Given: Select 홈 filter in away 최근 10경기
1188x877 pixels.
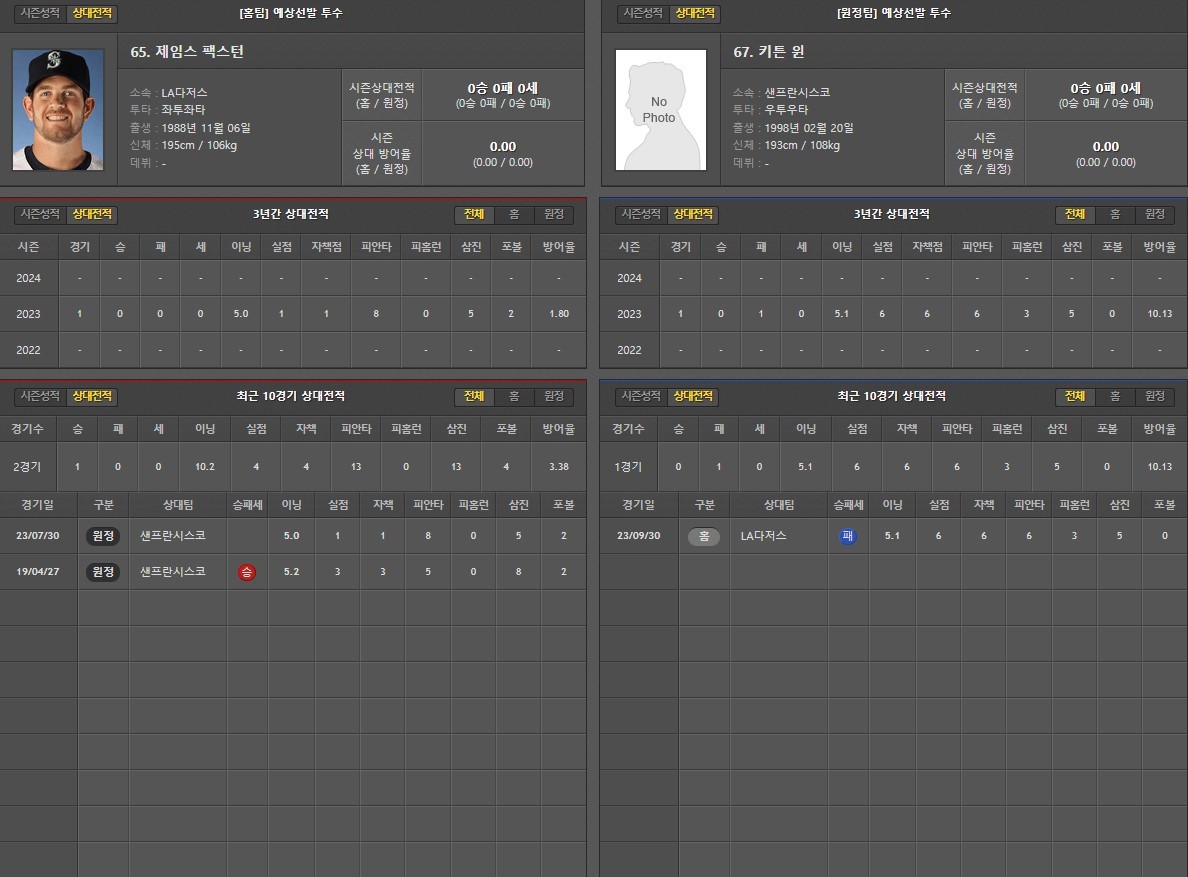Looking at the screenshot, I should click(x=1115, y=396).
